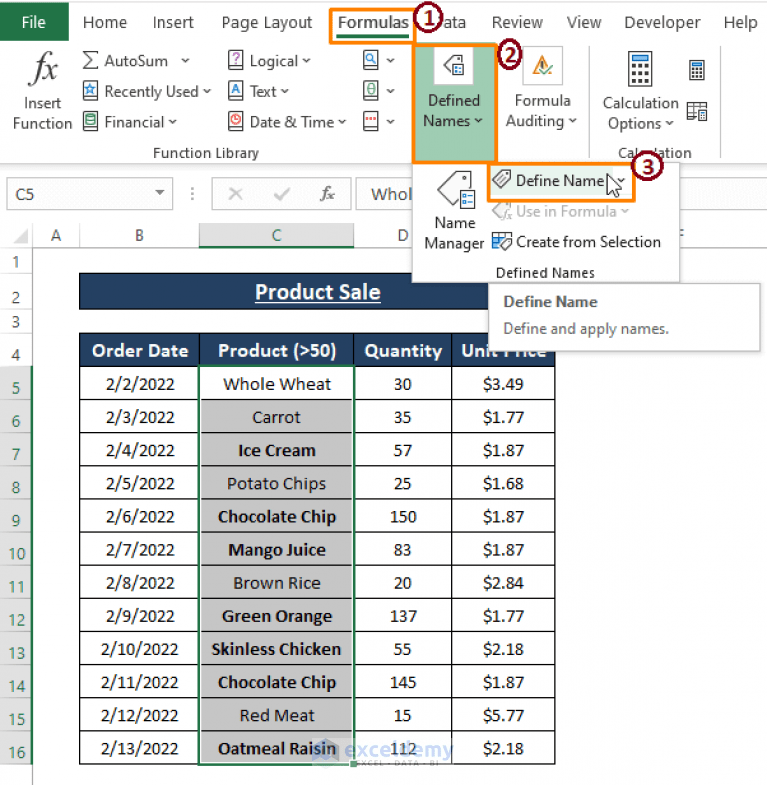Viewport: 767px width, 785px height.
Task: Click the date cell 2/13/2022
Action: [x=140, y=748]
